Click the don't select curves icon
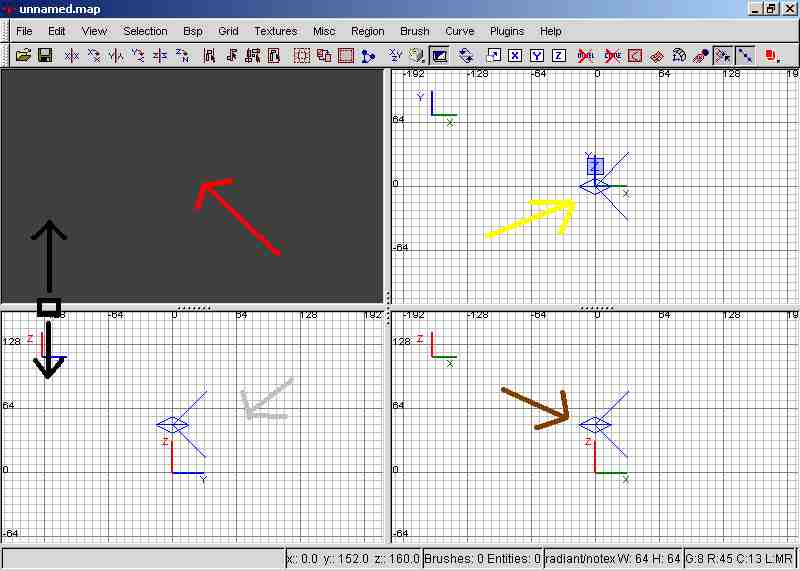The height and width of the screenshot is (571, 800). point(612,55)
